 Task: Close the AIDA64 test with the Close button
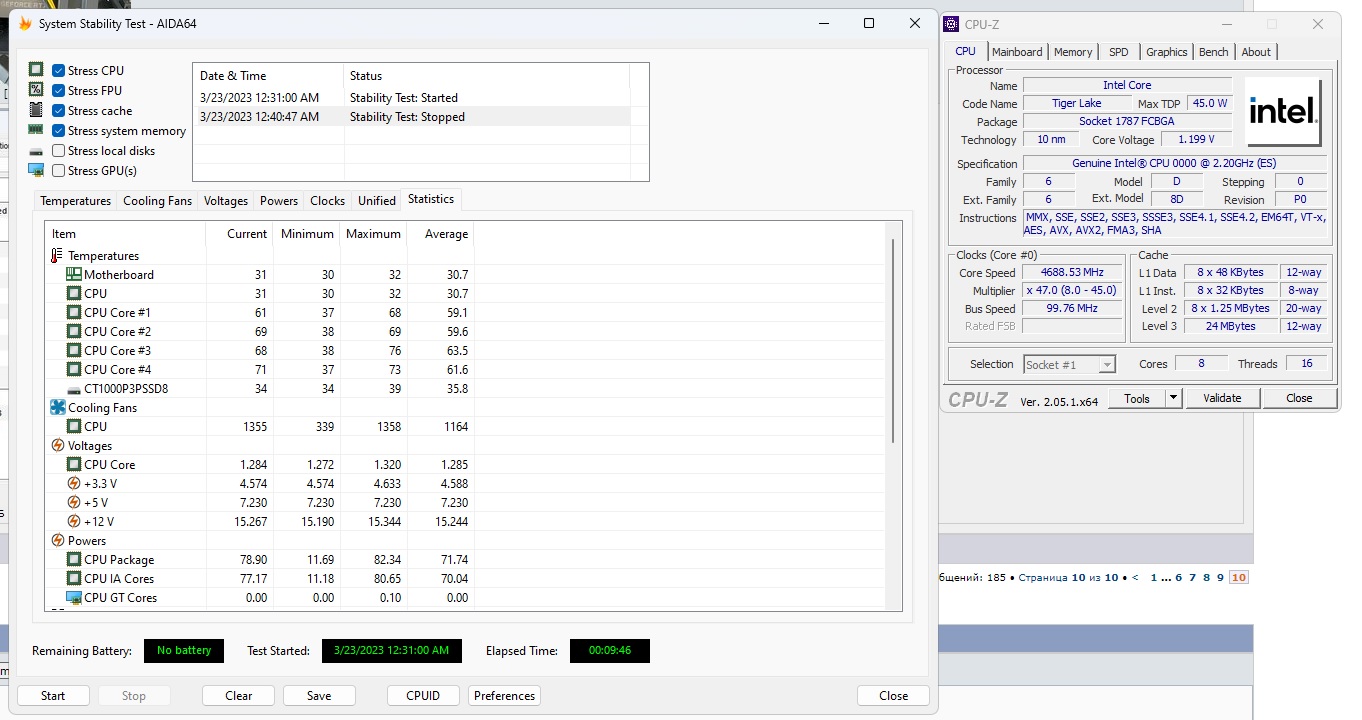pos(893,696)
